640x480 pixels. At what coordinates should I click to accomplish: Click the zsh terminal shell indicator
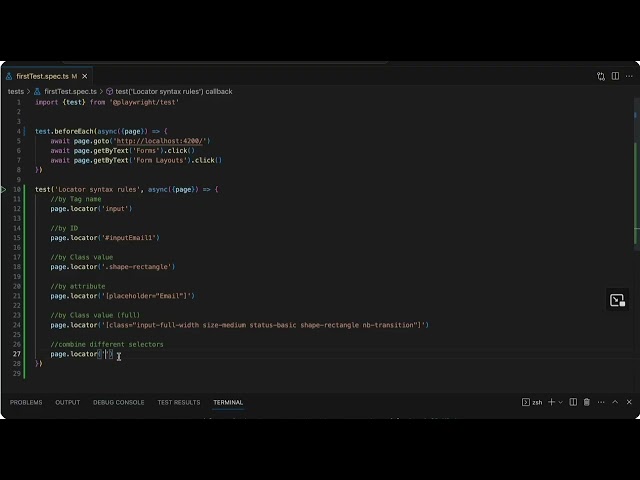(x=532, y=402)
